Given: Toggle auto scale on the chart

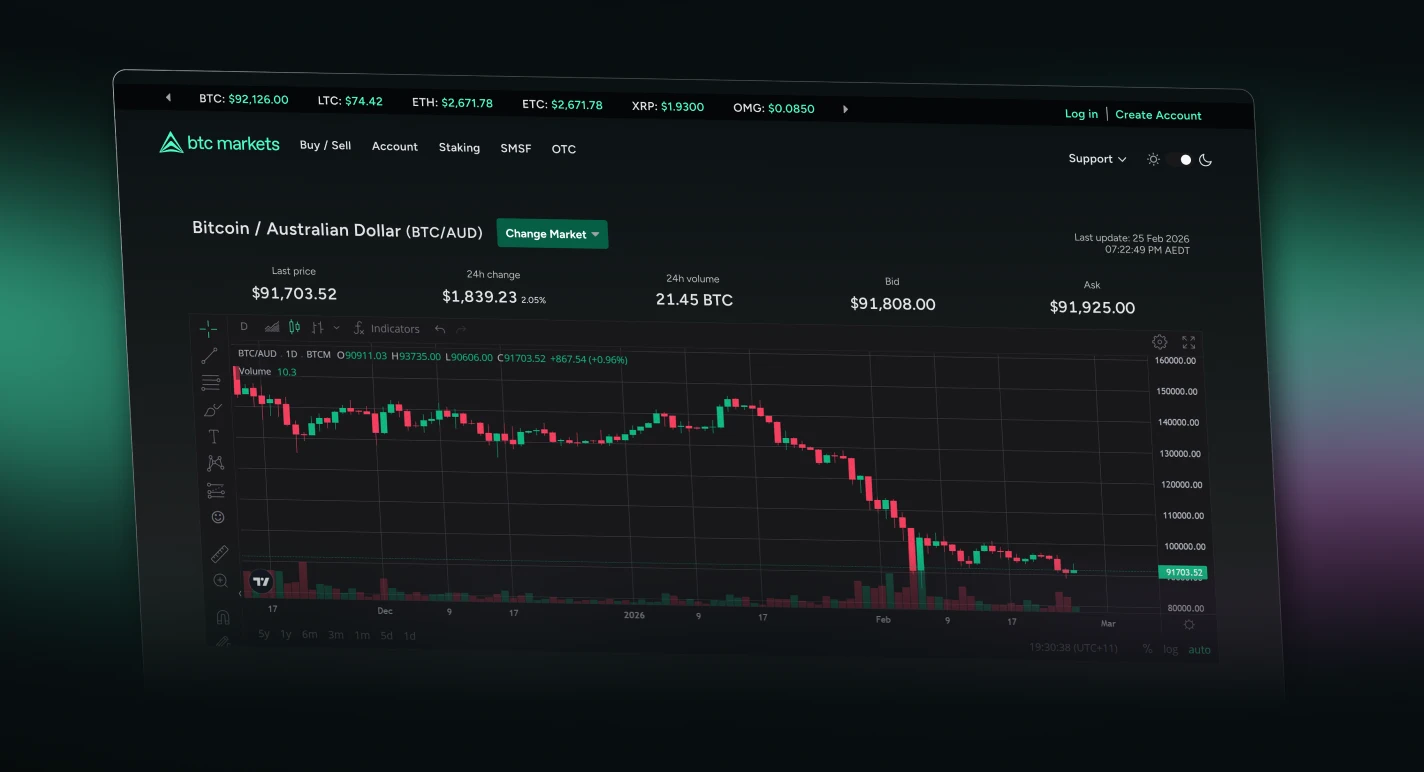Looking at the screenshot, I should coord(1199,650).
